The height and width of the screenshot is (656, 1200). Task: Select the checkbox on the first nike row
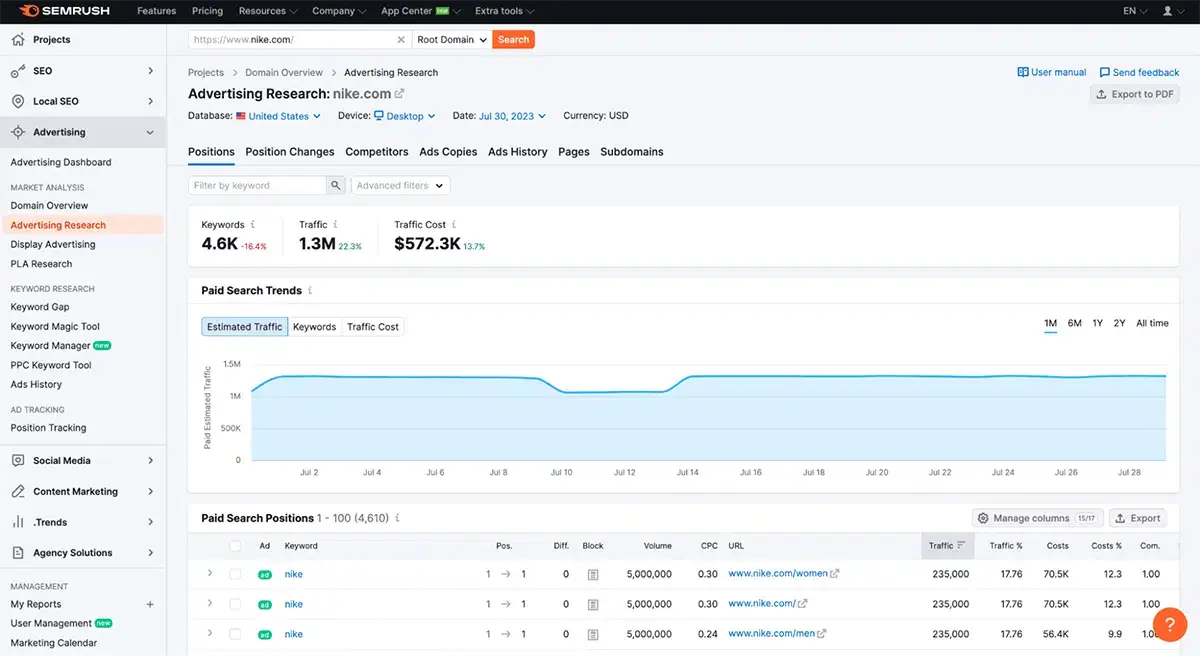tap(235, 574)
